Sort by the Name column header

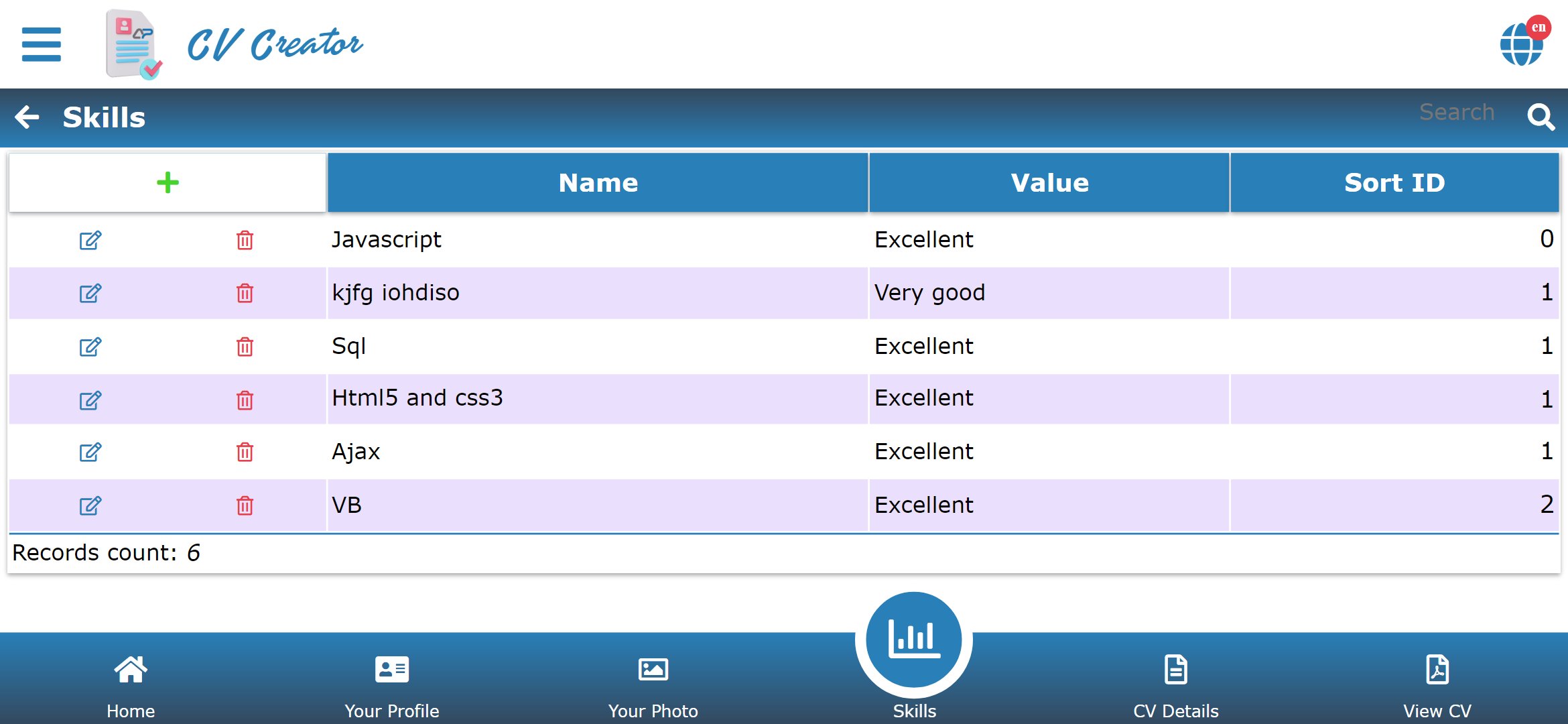[x=597, y=182]
